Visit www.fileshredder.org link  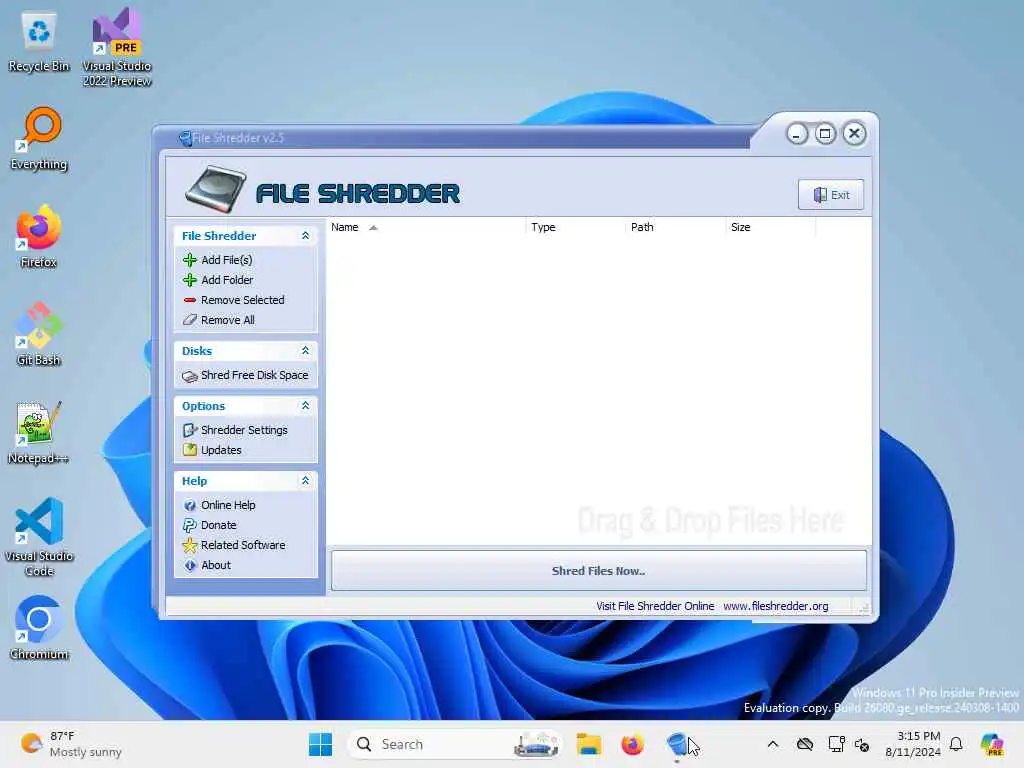(776, 606)
